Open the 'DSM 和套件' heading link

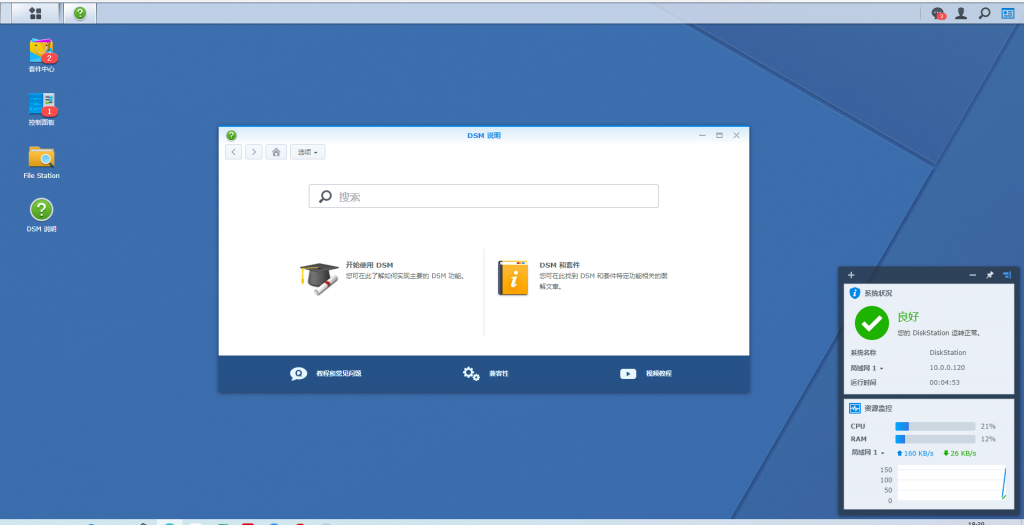tap(560, 265)
